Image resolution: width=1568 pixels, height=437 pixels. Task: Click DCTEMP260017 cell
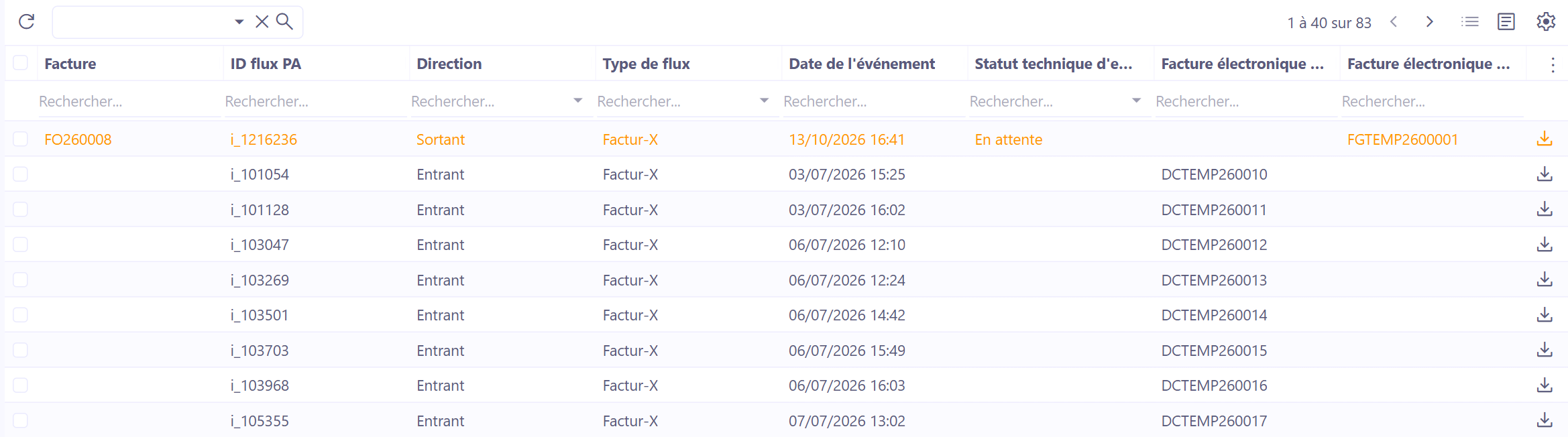tap(1214, 421)
